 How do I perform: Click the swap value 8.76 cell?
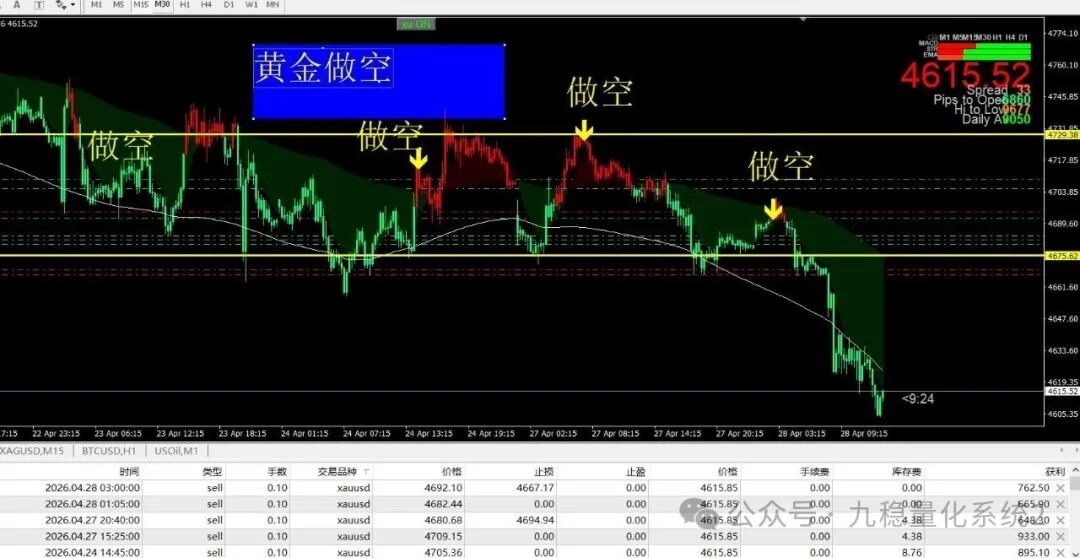pyautogui.click(x=911, y=552)
